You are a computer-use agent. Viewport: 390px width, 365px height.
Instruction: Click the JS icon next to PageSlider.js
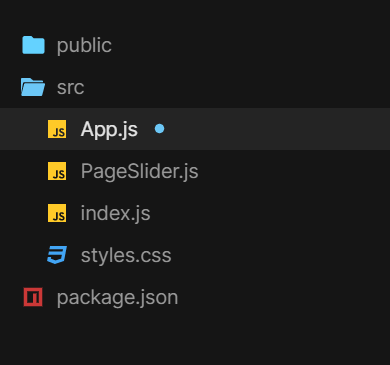(57, 171)
